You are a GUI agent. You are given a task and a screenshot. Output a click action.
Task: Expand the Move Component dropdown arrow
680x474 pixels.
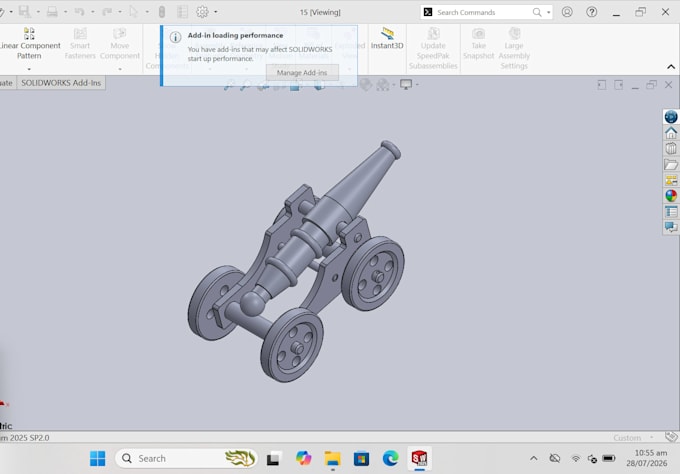(120, 69)
